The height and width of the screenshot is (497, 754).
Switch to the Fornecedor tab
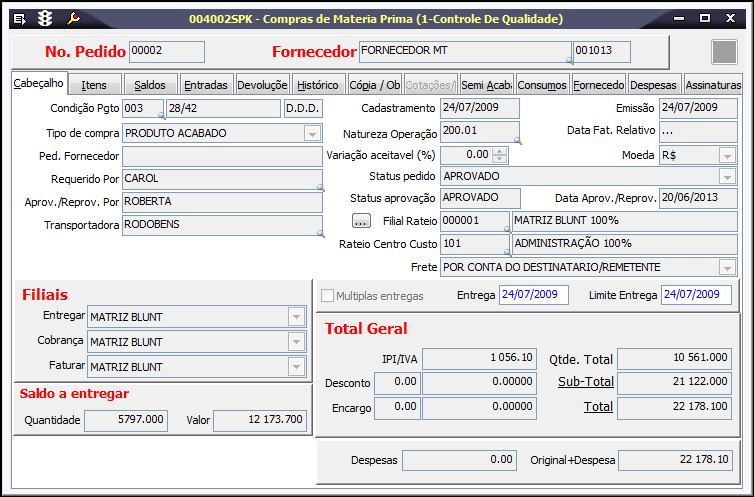(x=599, y=85)
